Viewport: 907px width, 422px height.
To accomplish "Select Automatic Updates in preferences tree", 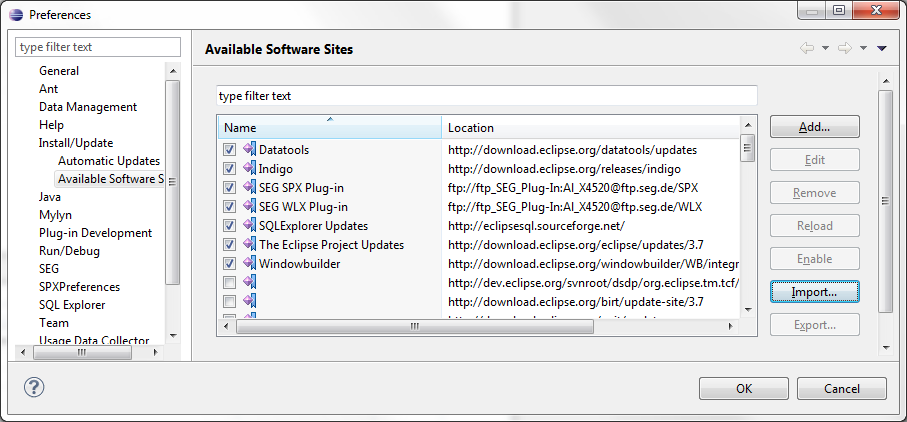I will coord(108,161).
